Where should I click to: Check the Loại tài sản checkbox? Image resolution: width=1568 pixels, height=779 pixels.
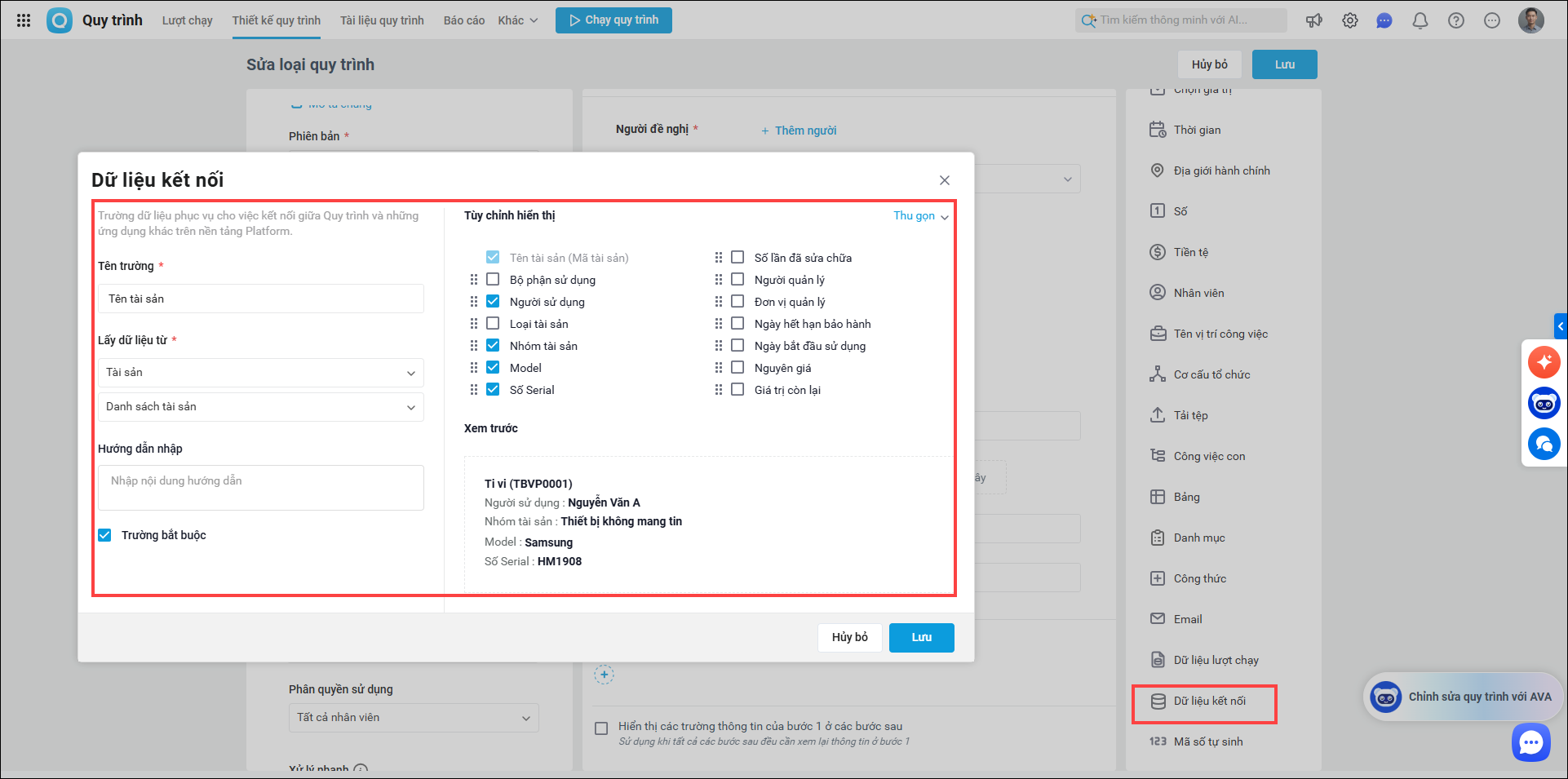tap(493, 324)
